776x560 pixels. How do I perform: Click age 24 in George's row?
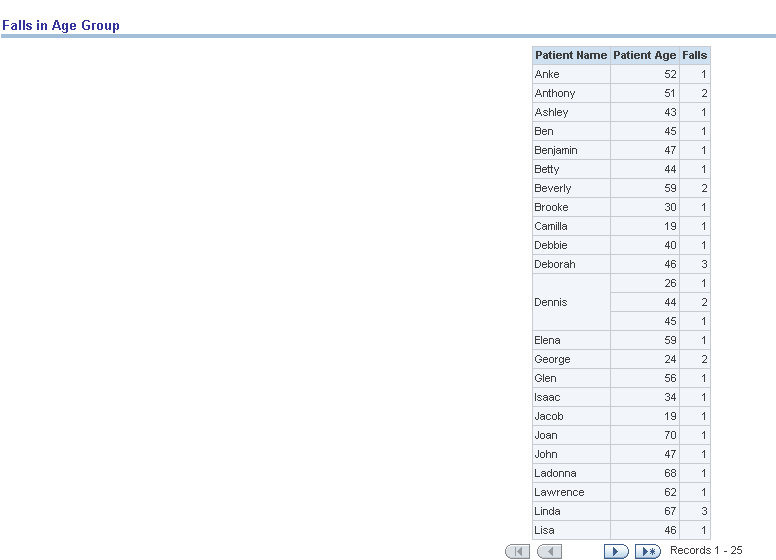click(645, 359)
